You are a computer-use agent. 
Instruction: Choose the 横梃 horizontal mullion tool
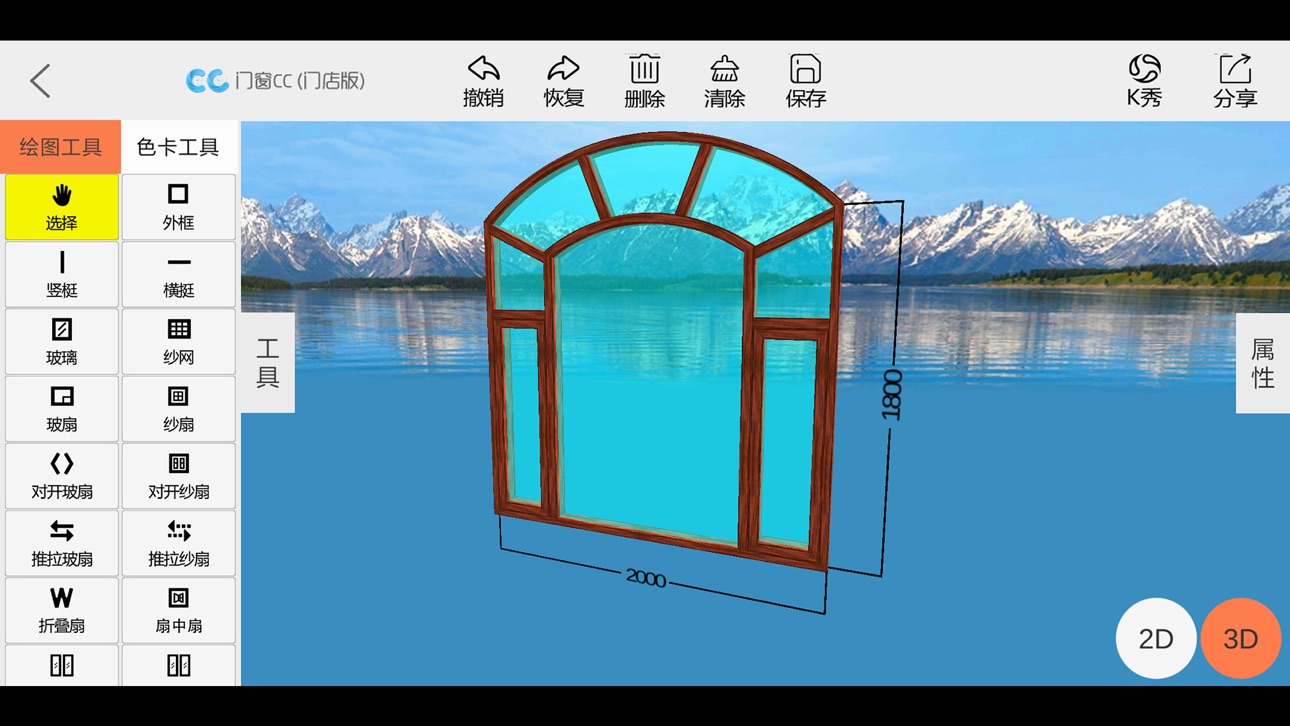tap(178, 274)
